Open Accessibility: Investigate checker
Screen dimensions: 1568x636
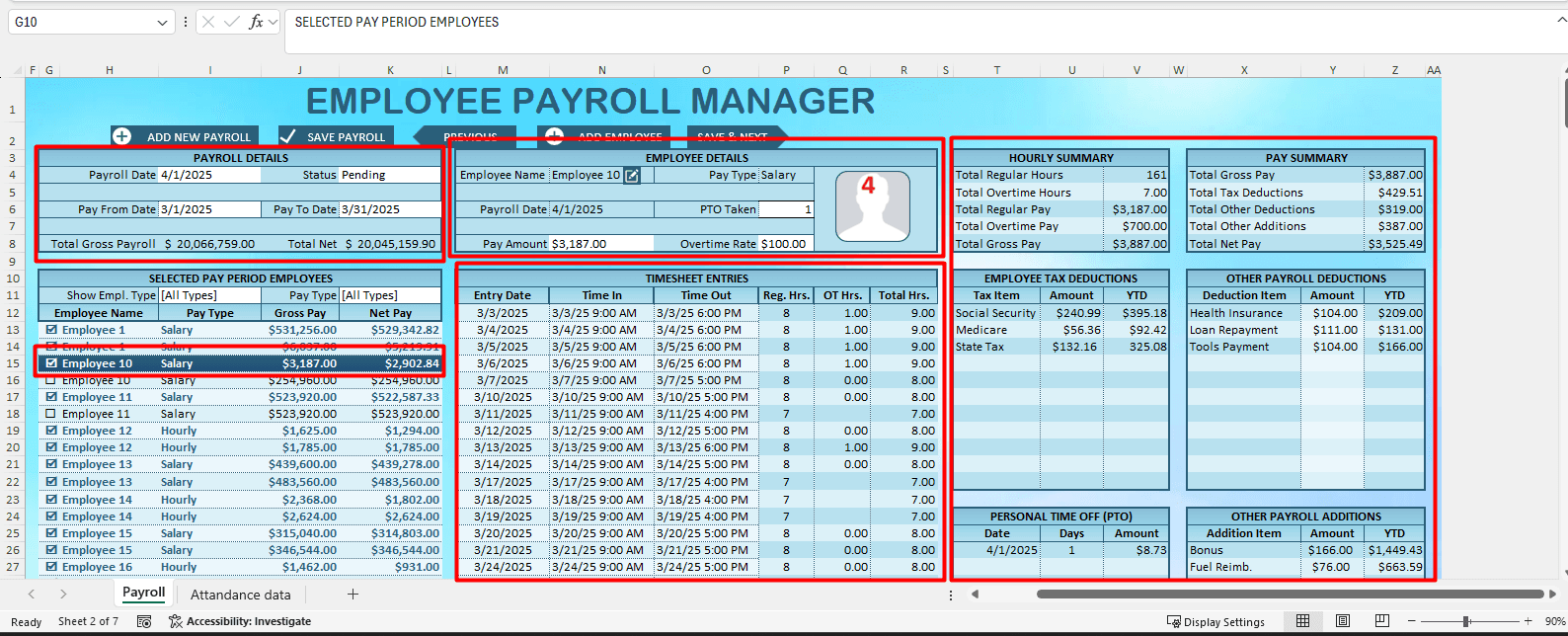pyautogui.click(x=240, y=621)
